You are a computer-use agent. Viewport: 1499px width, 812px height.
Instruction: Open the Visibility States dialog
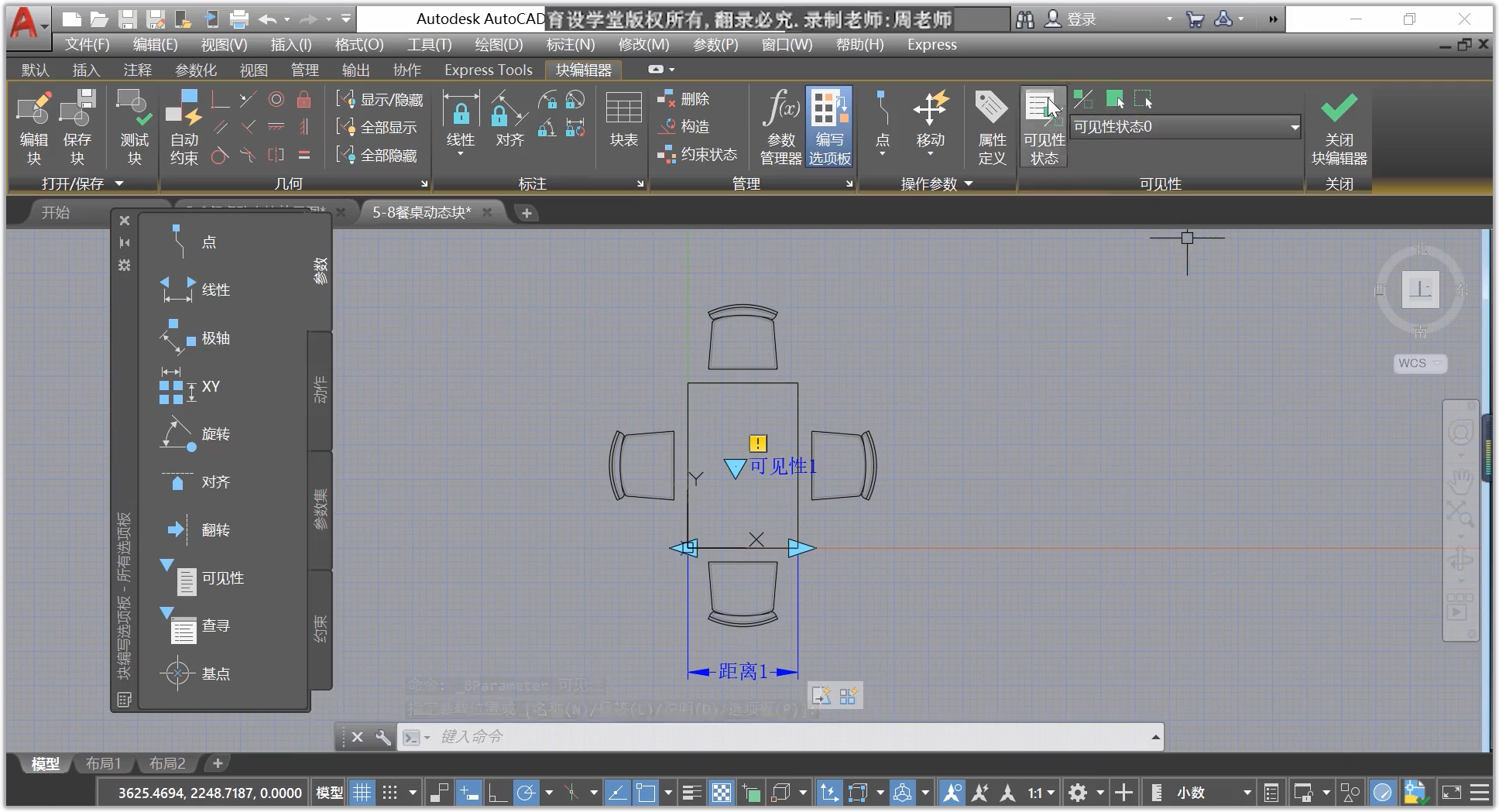[x=1044, y=126]
